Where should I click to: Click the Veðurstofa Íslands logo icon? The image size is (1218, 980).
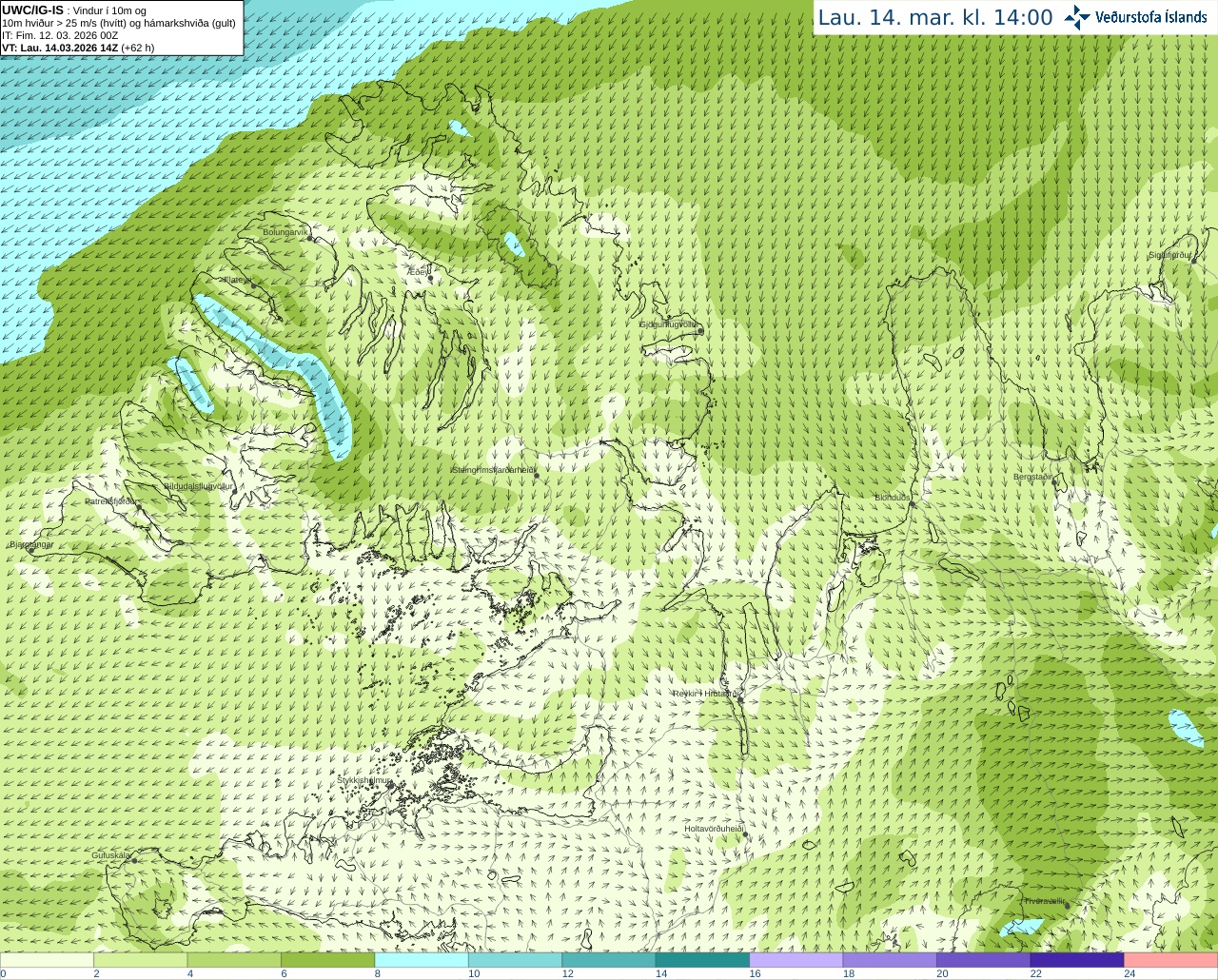(1077, 17)
